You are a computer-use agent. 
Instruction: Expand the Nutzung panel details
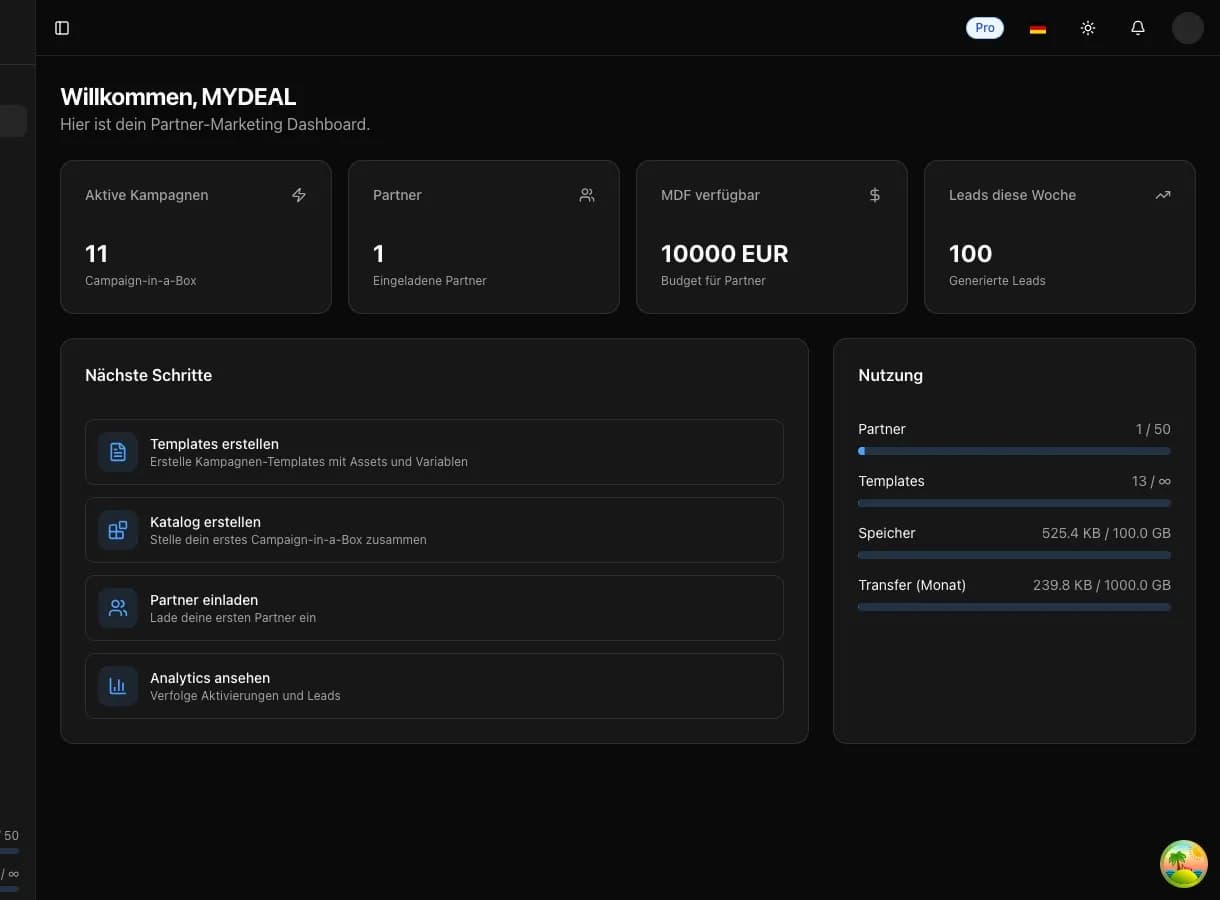890,375
